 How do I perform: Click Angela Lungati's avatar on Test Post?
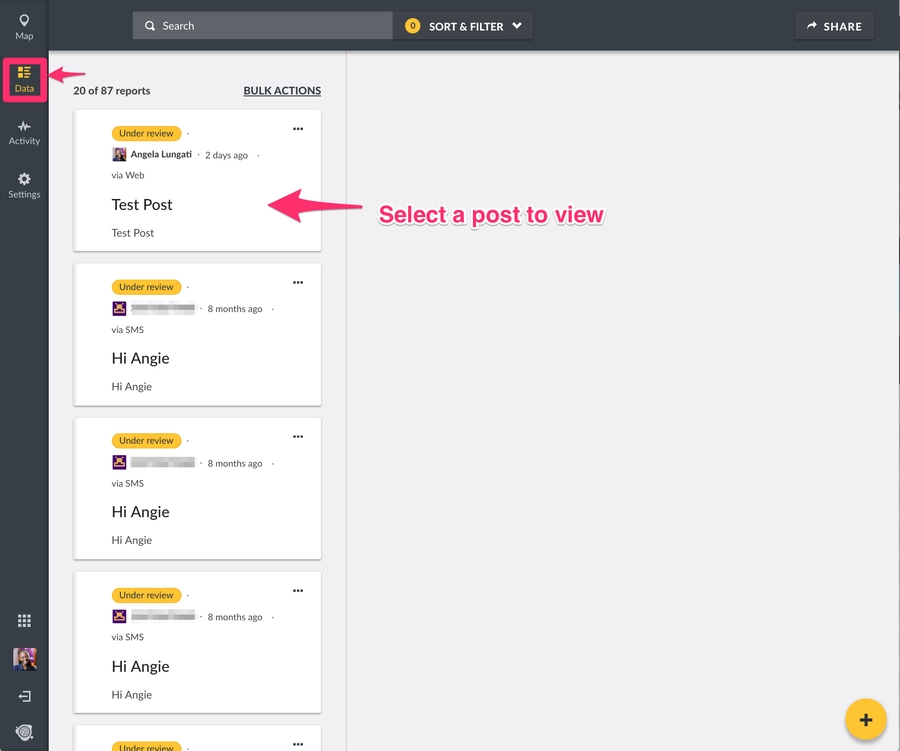tap(119, 155)
